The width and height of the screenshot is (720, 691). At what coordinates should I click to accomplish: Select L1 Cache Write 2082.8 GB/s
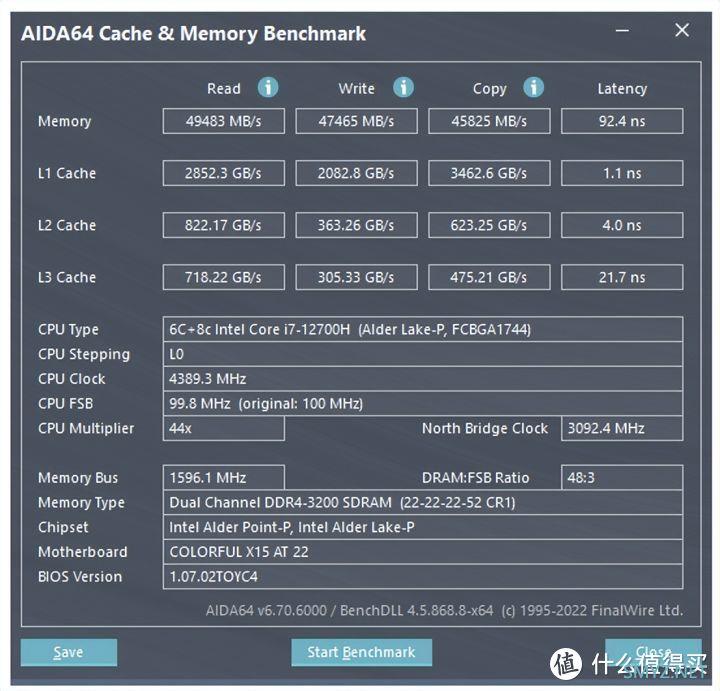pos(356,173)
